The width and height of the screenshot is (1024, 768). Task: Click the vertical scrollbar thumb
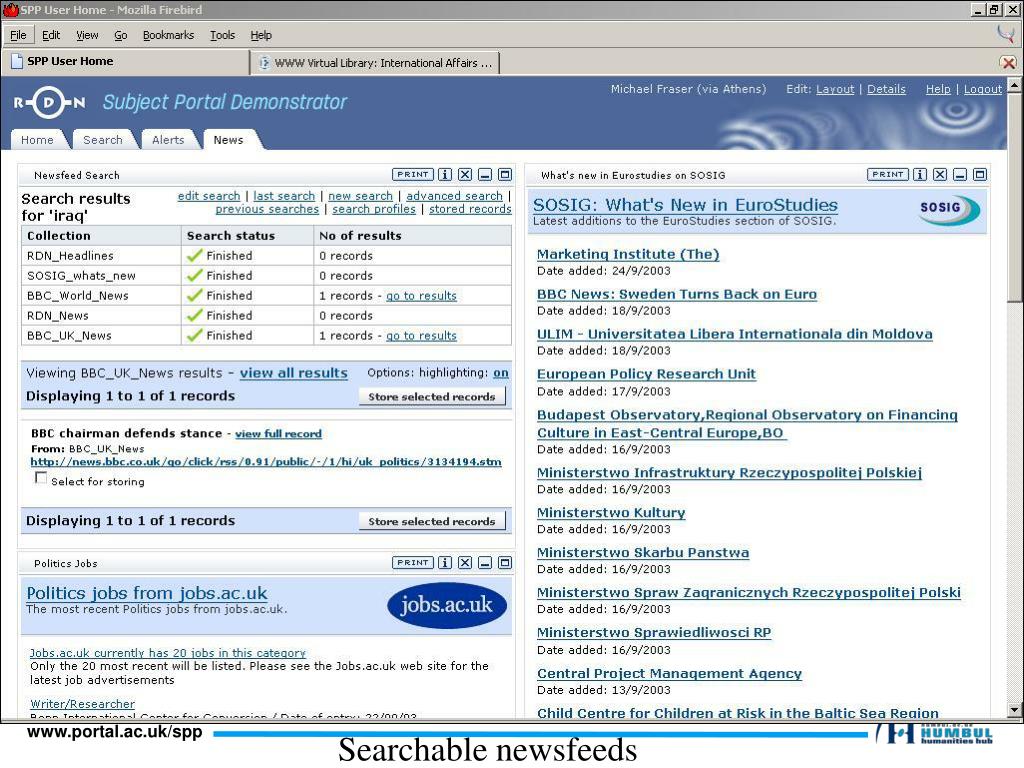pos(1014,196)
